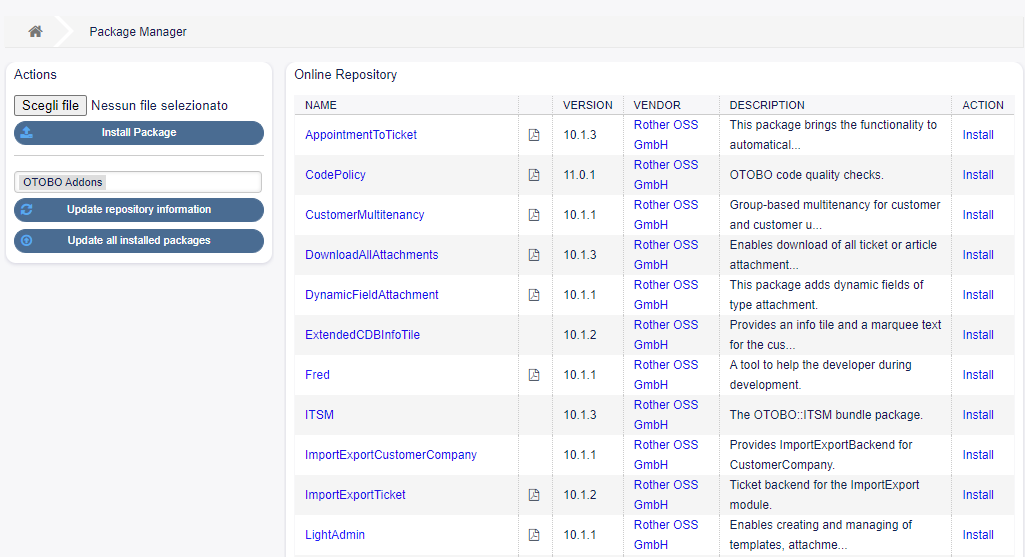Choose a file with Scegli file

pos(50,105)
